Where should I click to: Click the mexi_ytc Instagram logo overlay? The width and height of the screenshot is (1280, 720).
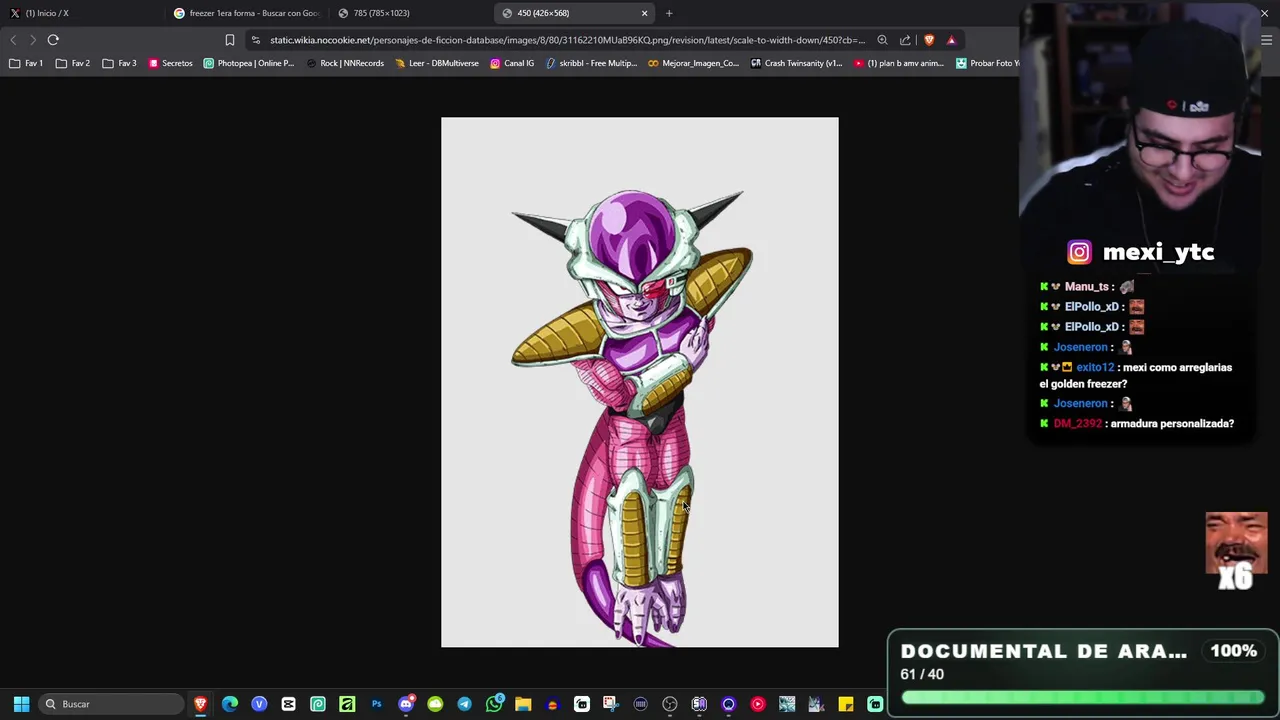1079,252
